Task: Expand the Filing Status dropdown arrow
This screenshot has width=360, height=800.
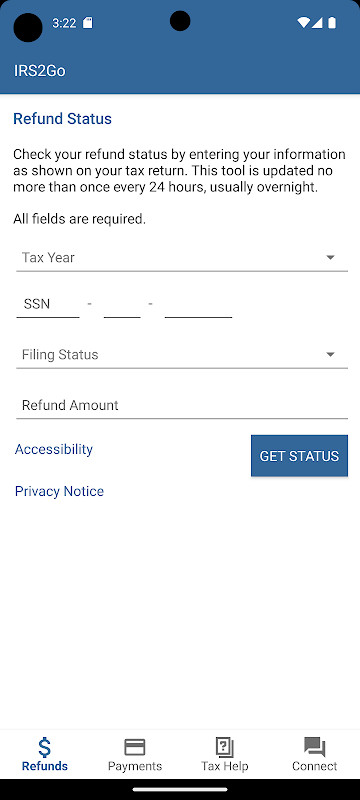Action: click(330, 354)
